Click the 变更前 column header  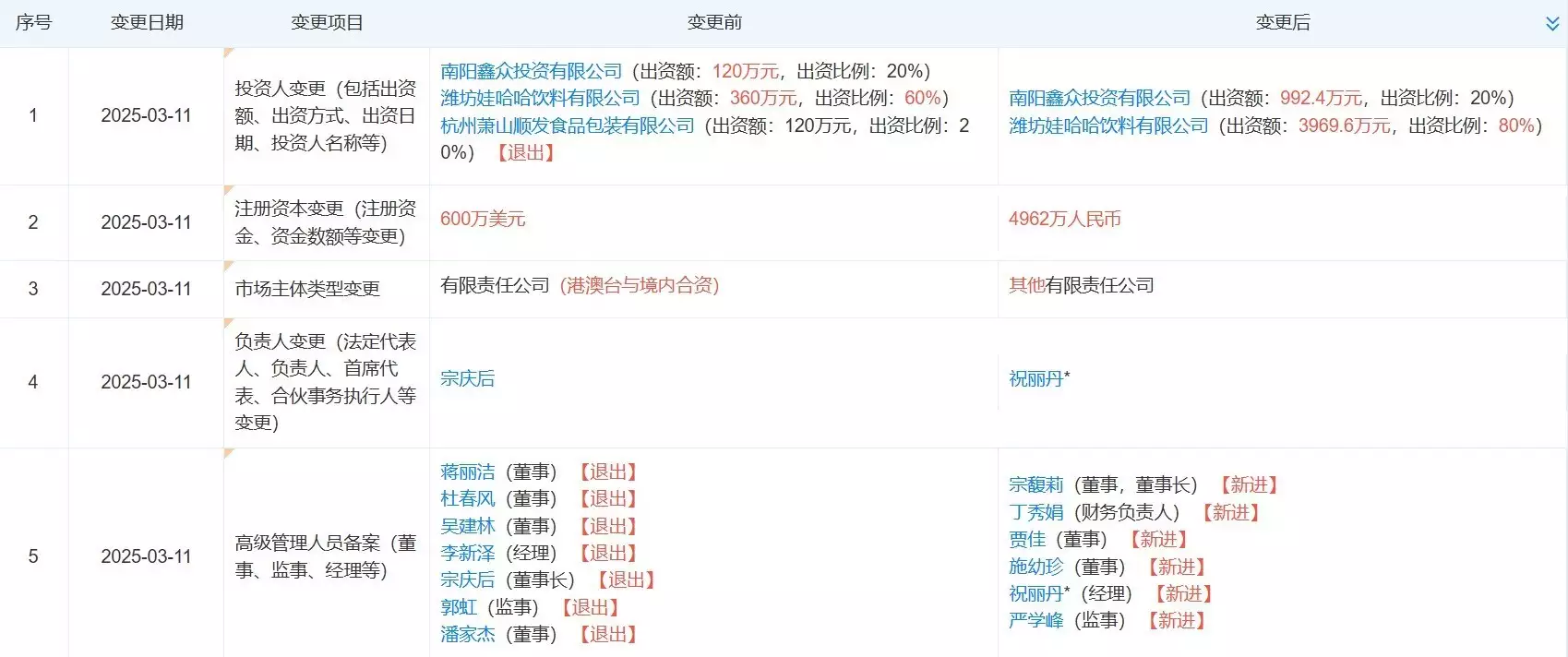[714, 22]
